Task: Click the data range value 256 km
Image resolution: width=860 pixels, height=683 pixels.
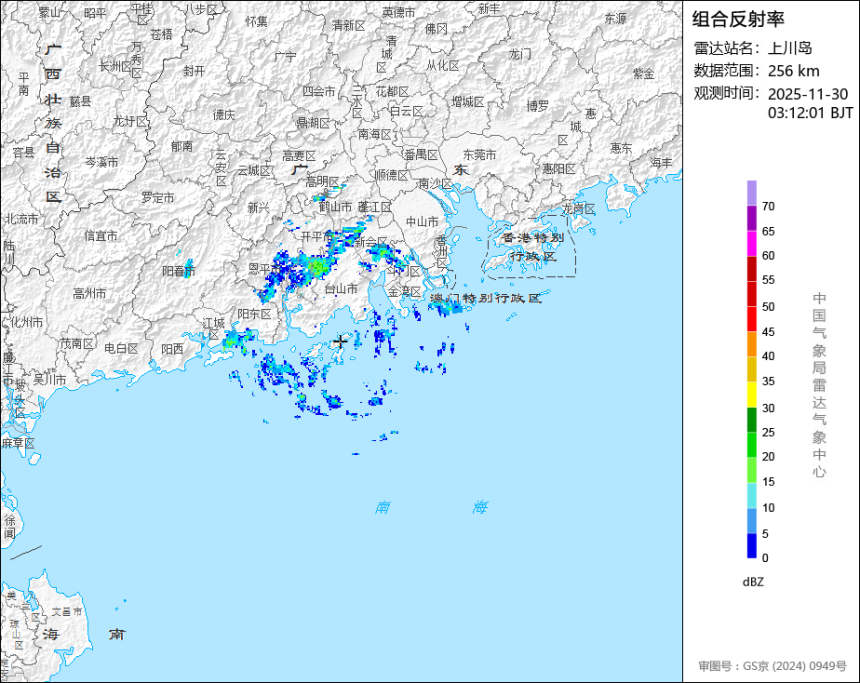Action: tap(794, 71)
